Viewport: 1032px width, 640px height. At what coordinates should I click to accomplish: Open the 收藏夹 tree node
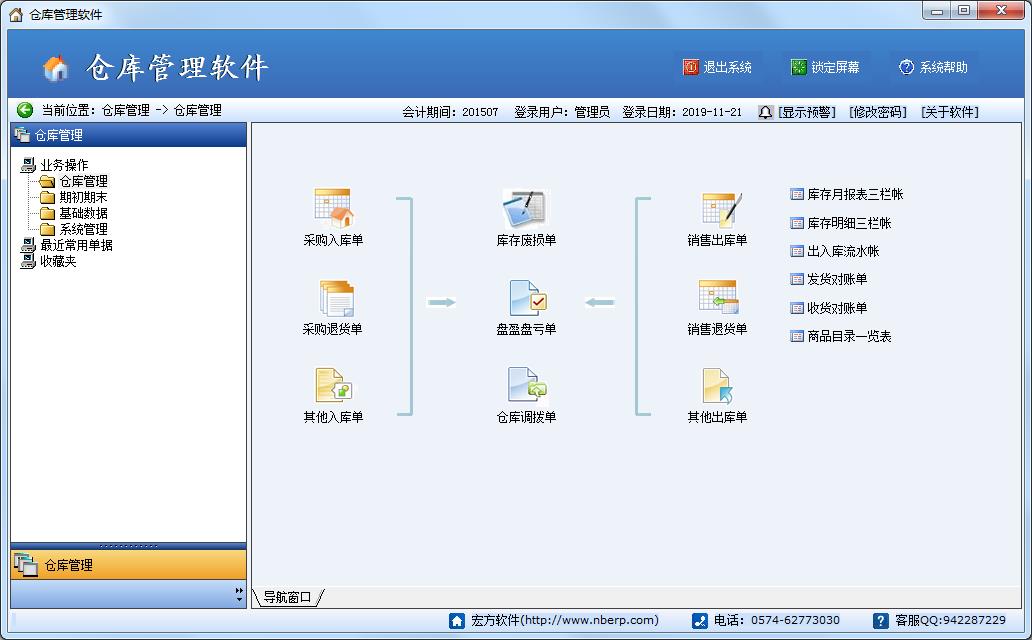click(57, 261)
